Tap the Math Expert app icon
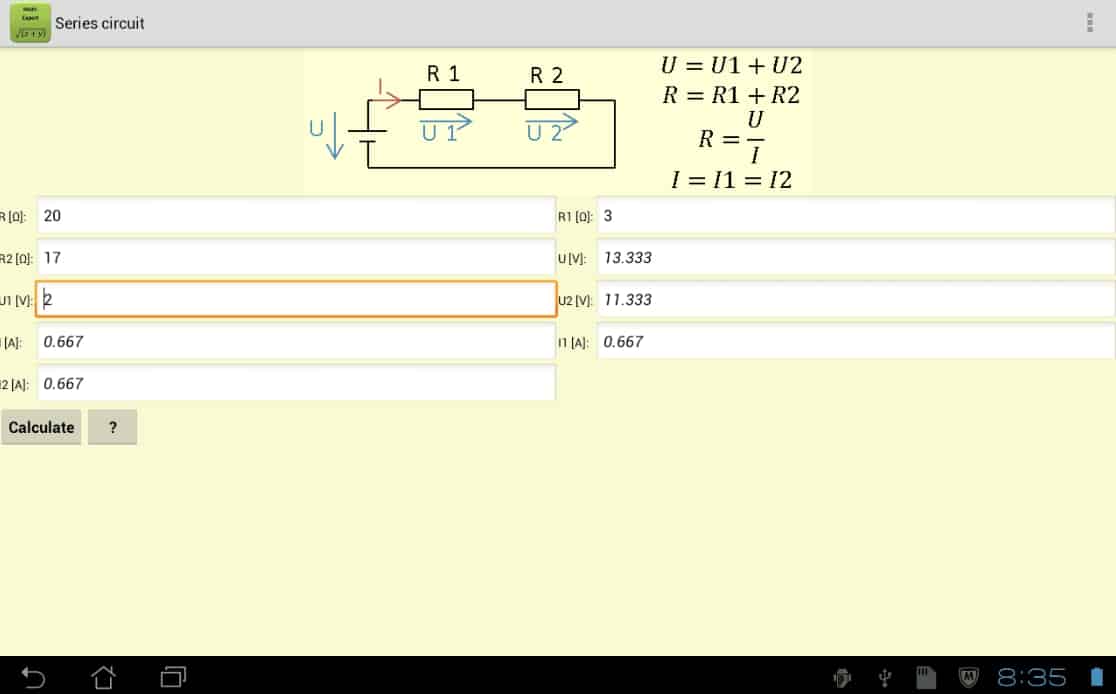The image size is (1116, 694). pos(28,22)
